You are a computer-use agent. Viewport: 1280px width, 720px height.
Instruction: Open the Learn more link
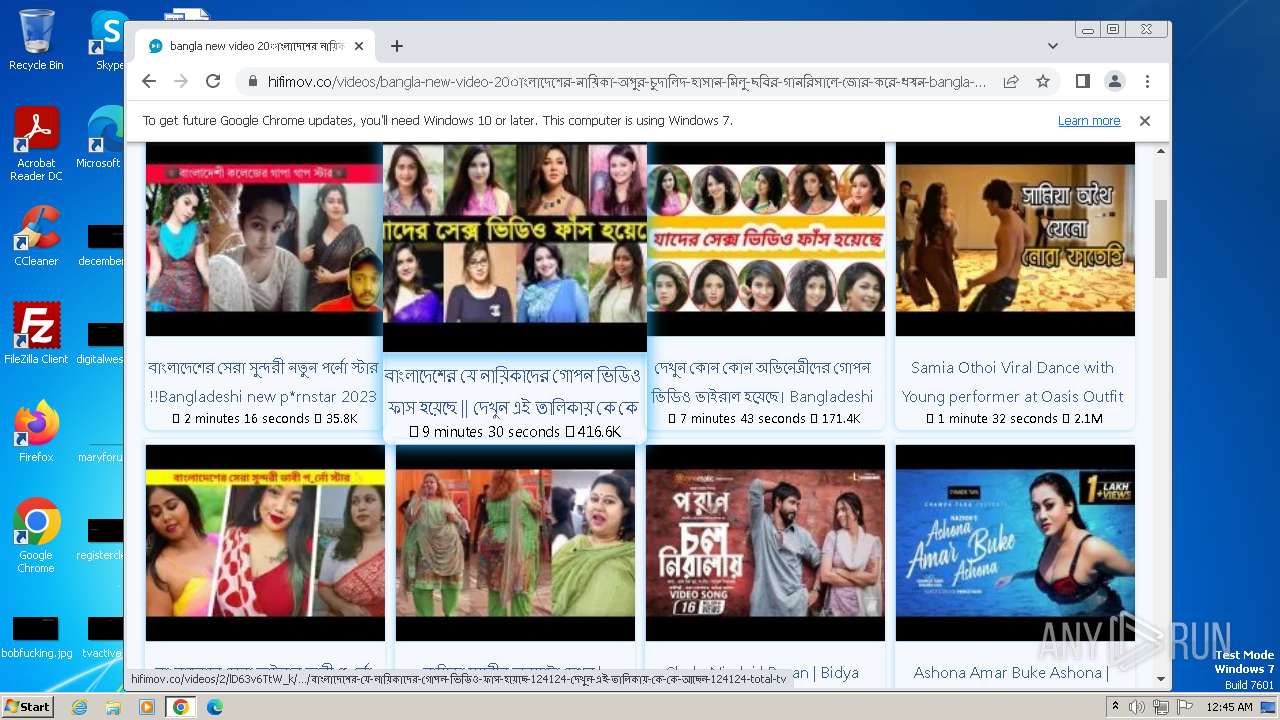pos(1089,121)
